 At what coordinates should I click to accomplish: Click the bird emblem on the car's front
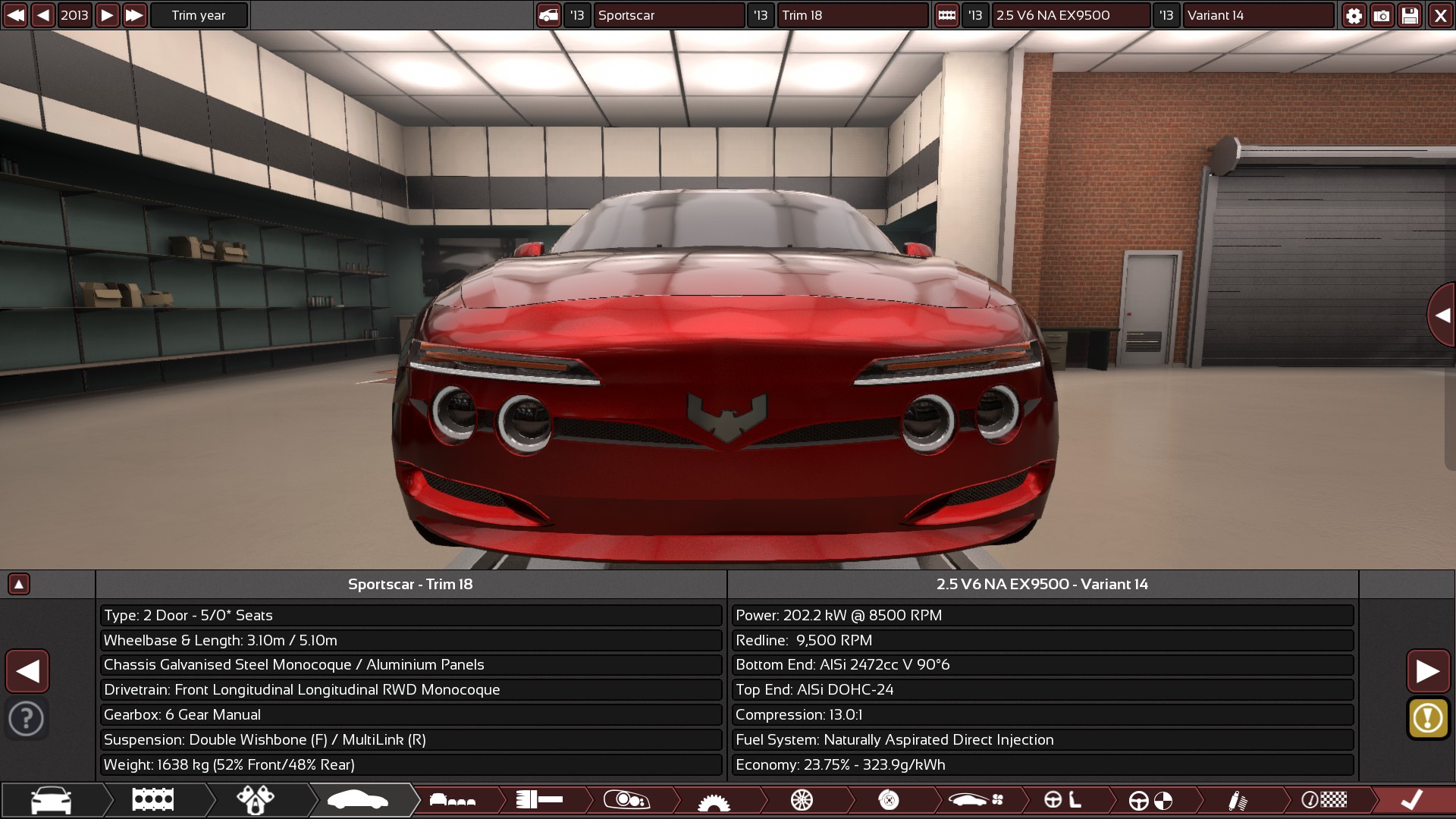point(726,417)
